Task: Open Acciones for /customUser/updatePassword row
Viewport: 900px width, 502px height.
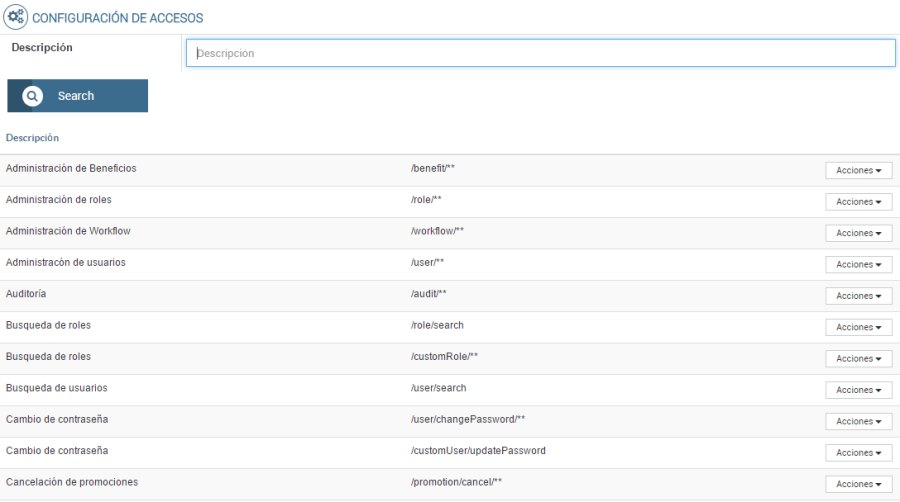Action: click(858, 453)
